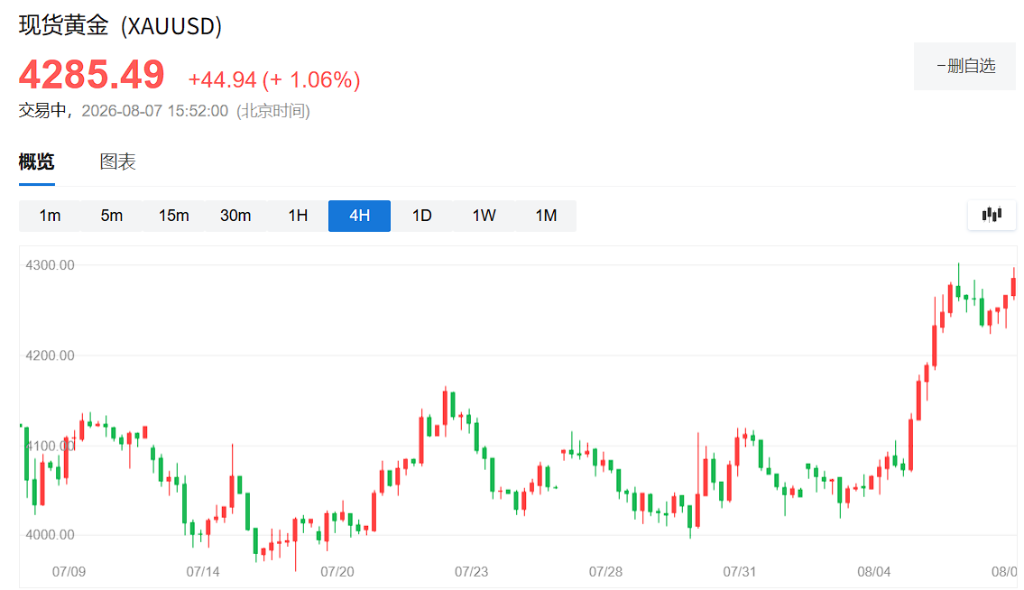Screen dimensions: 1024x590
Task: Select the 30m timeframe
Action: coord(236,216)
